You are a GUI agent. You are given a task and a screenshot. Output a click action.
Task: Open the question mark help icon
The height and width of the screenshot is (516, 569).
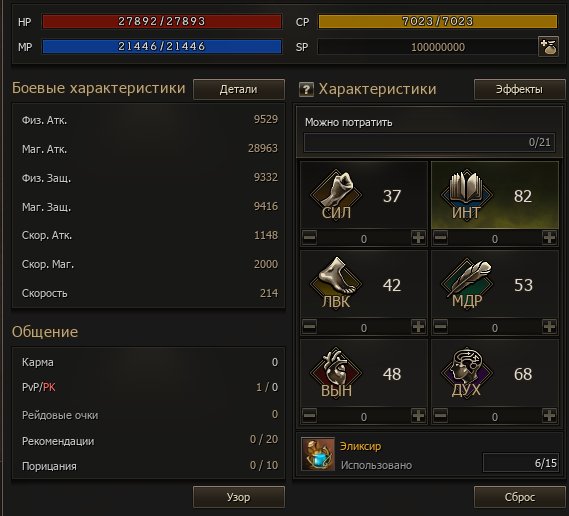click(x=306, y=89)
